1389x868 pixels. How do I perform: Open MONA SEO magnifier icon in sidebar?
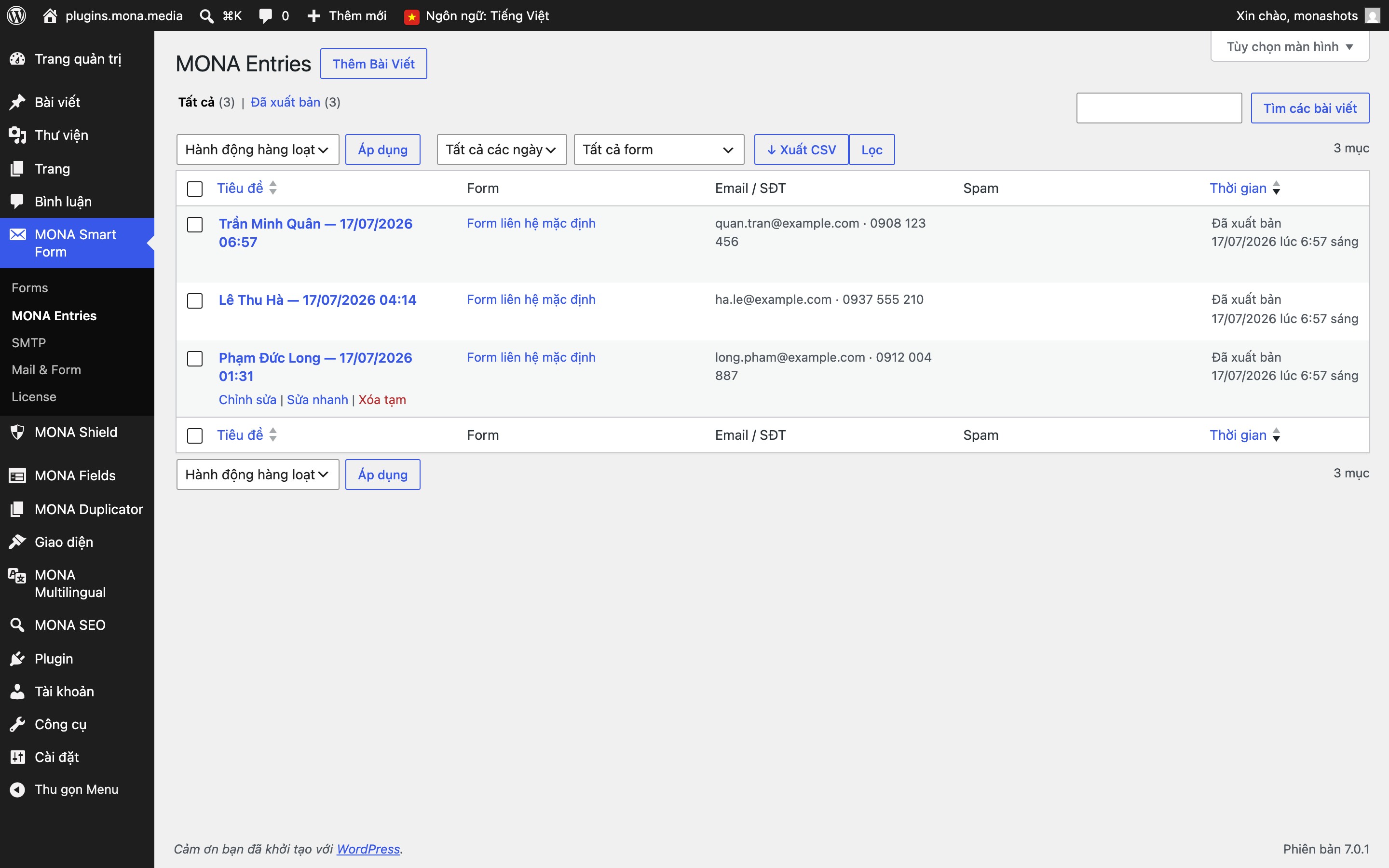[17, 625]
